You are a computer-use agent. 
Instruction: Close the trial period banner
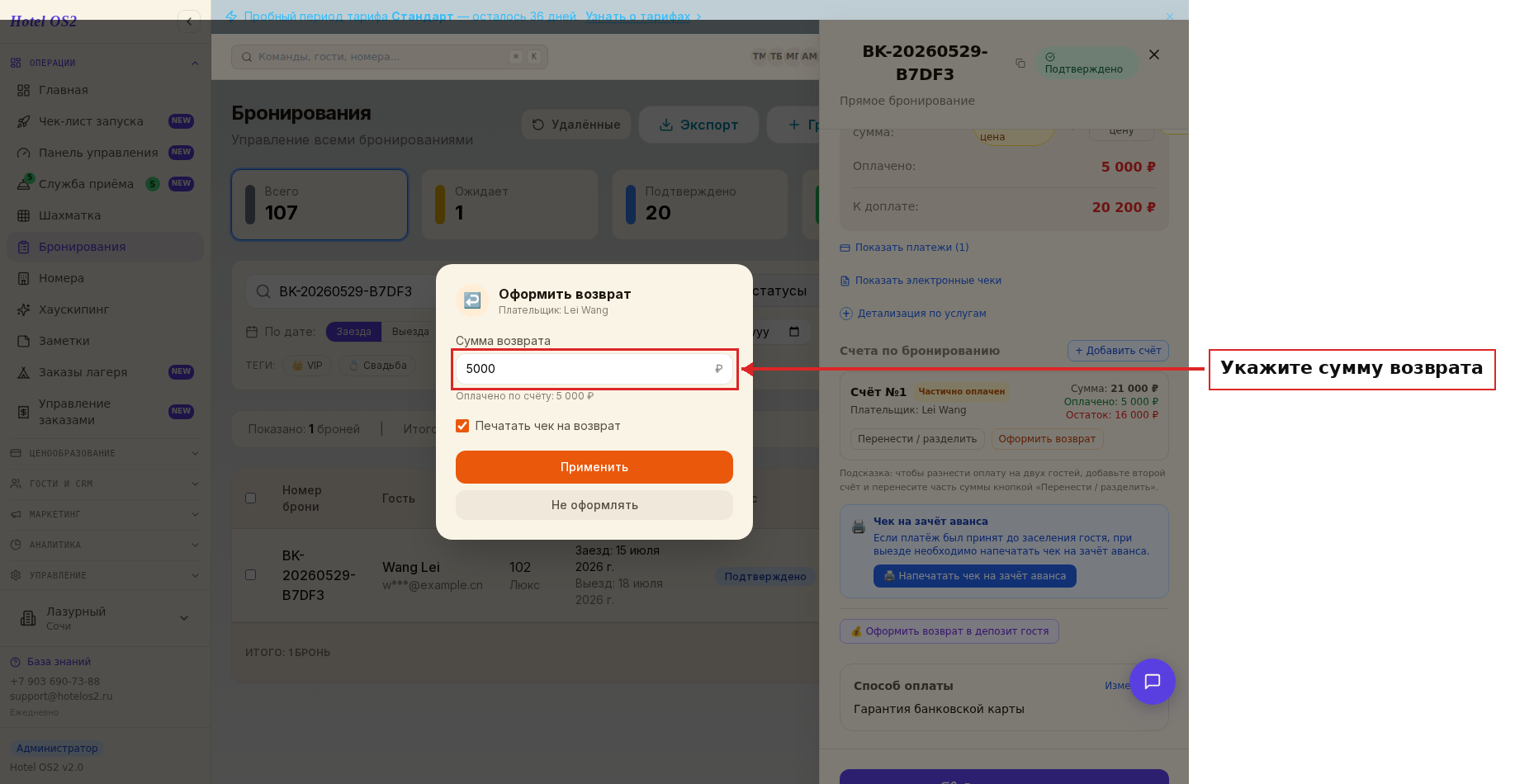coord(1170,16)
